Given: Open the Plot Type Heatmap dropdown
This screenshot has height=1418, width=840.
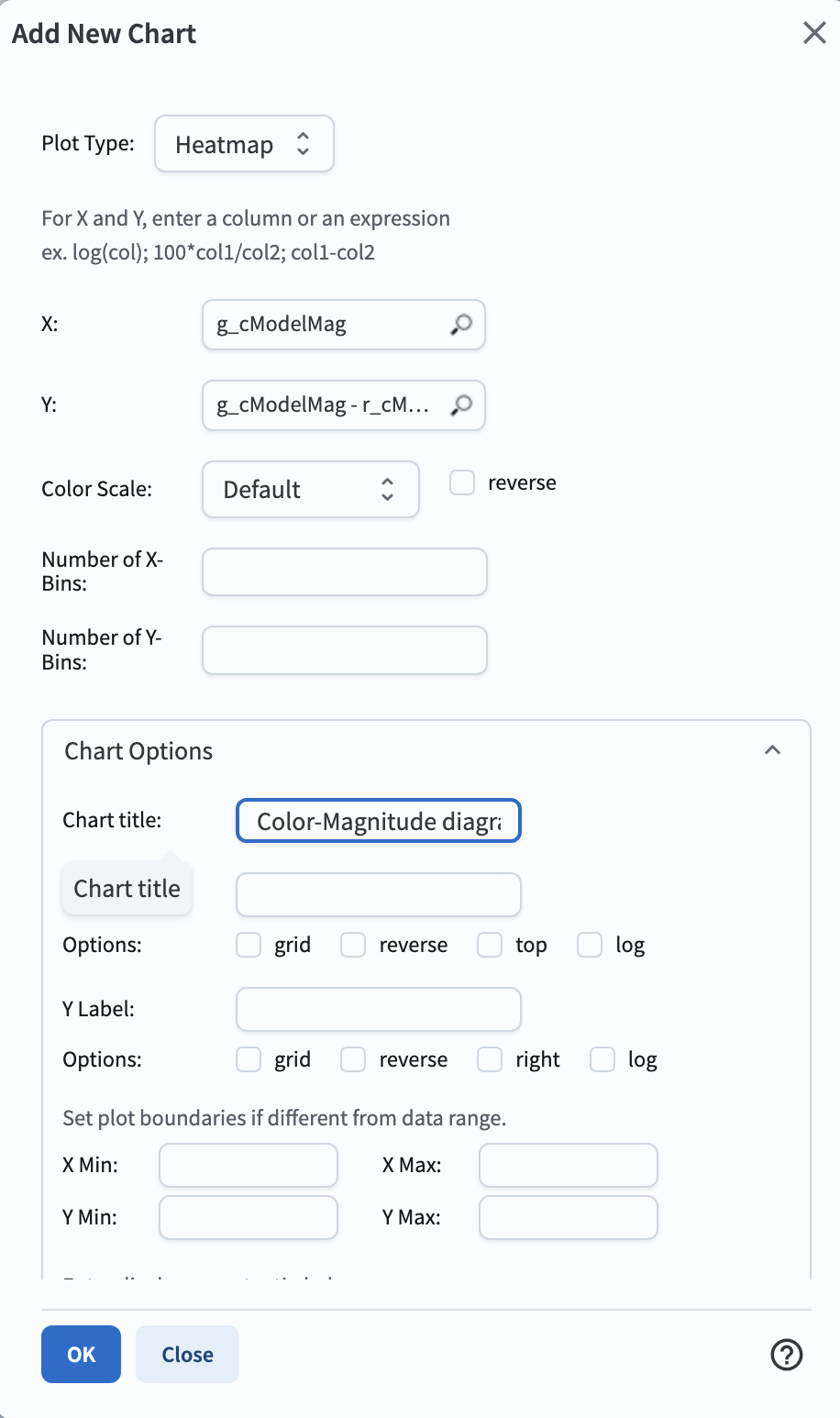Looking at the screenshot, I should click(x=244, y=144).
